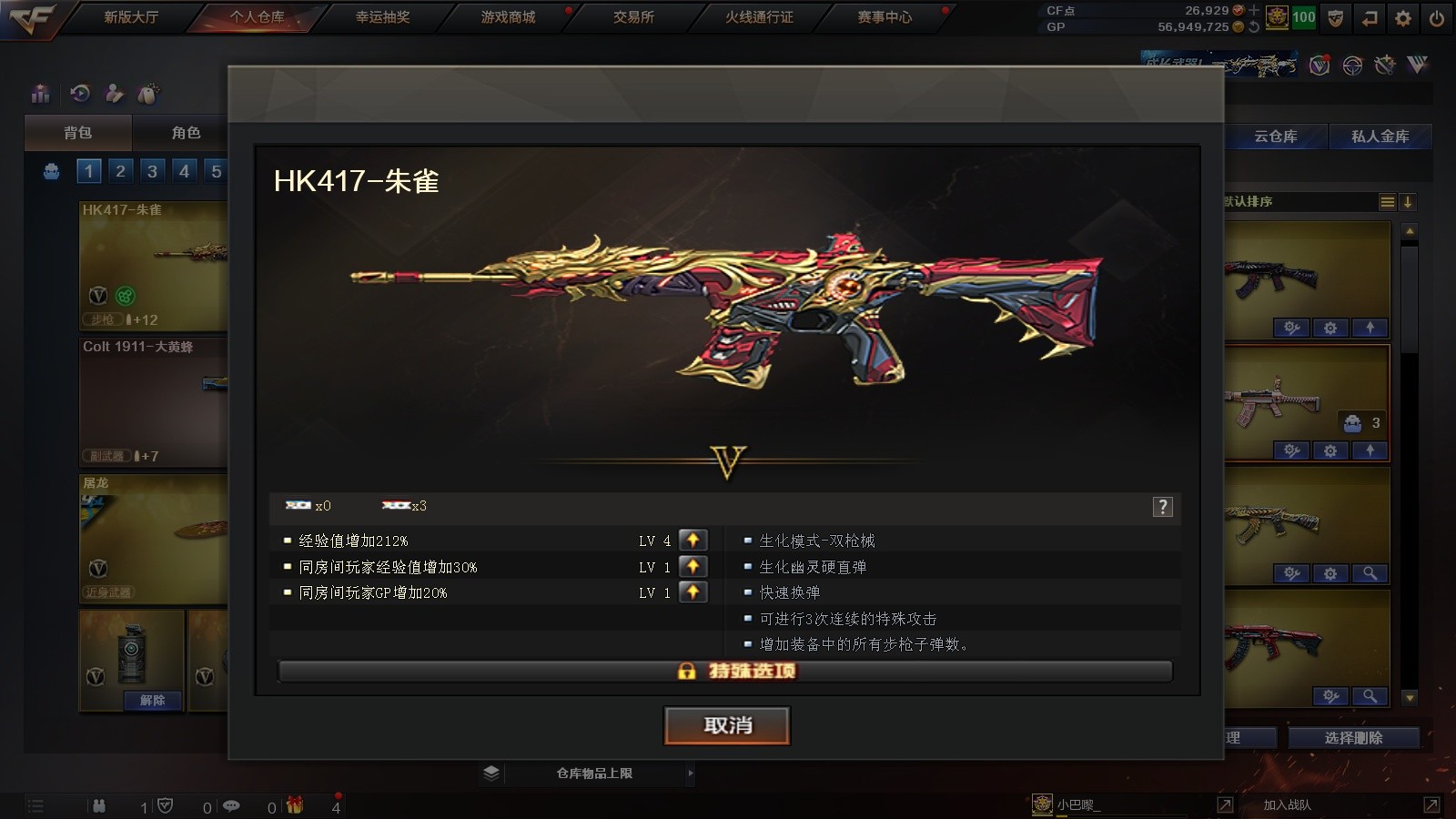Click the shield icon in the top bar
This screenshot has width=1456, height=819.
[1335, 17]
